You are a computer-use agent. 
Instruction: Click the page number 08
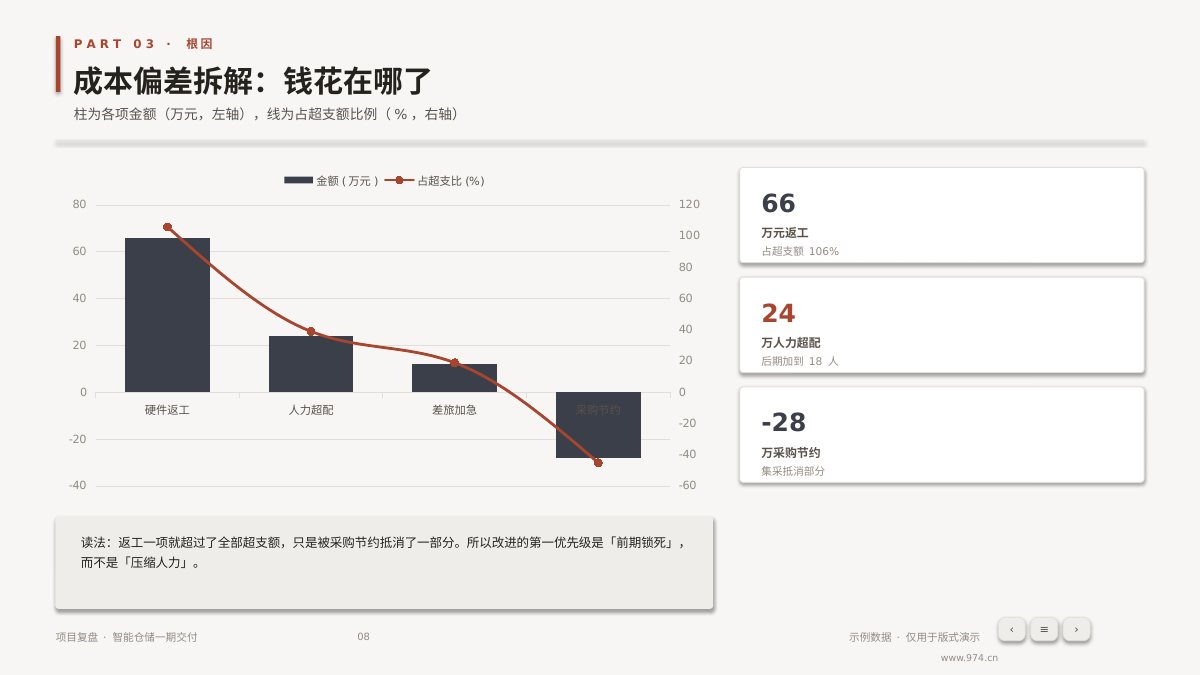363,637
